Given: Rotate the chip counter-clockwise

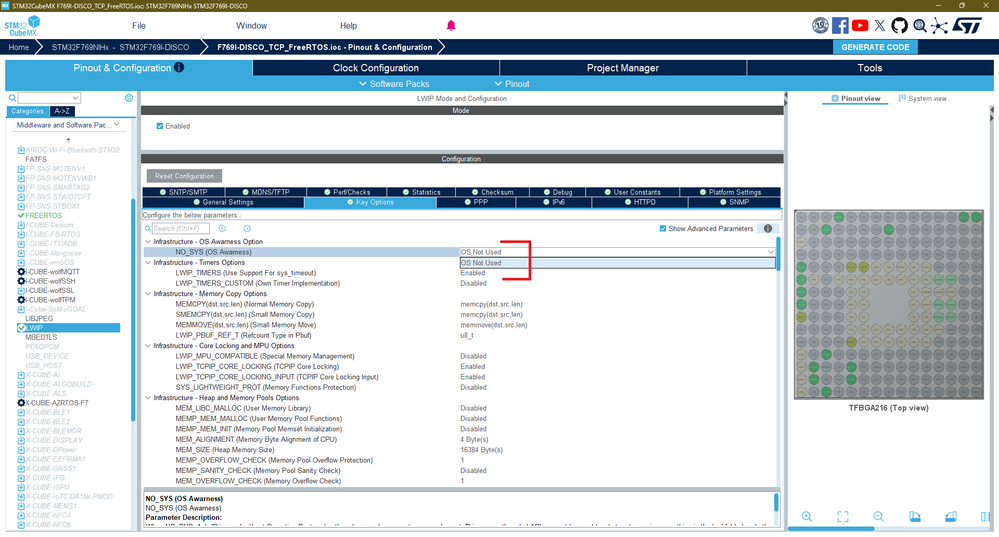Looking at the screenshot, I should click(x=951, y=517).
